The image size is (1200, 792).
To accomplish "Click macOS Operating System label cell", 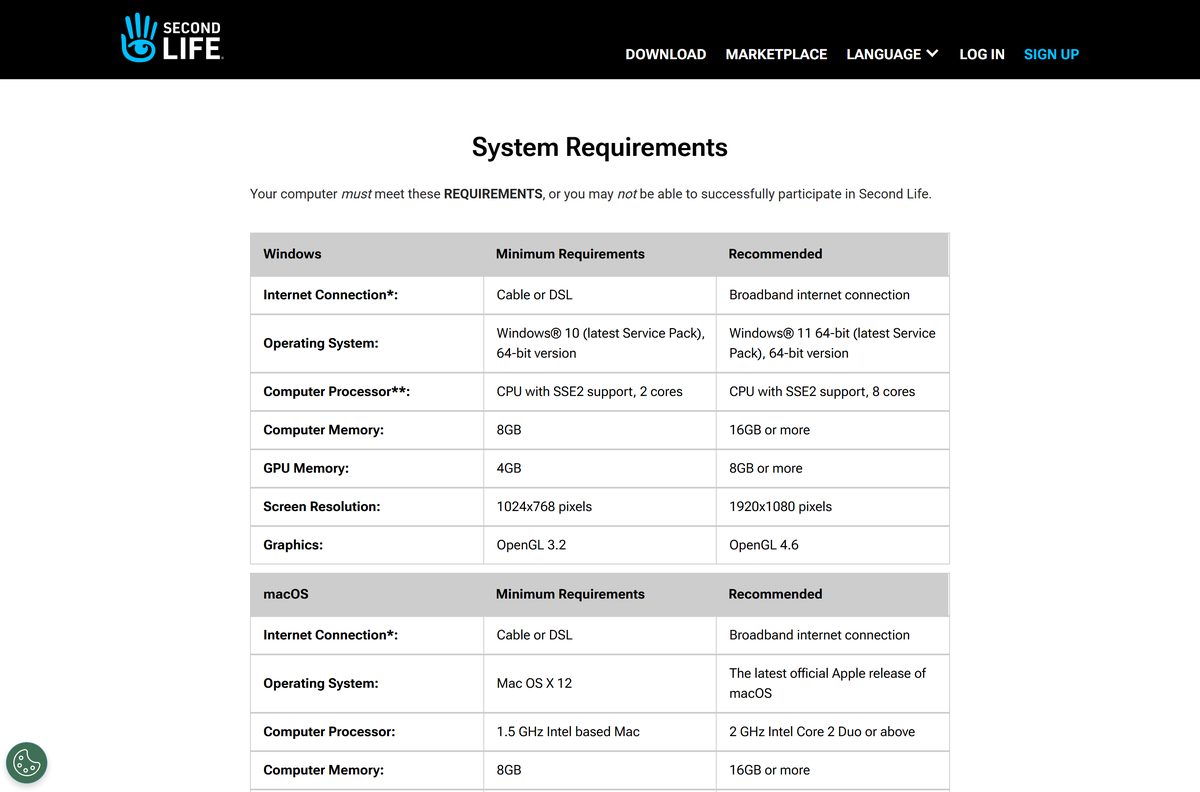I will (x=367, y=683).
